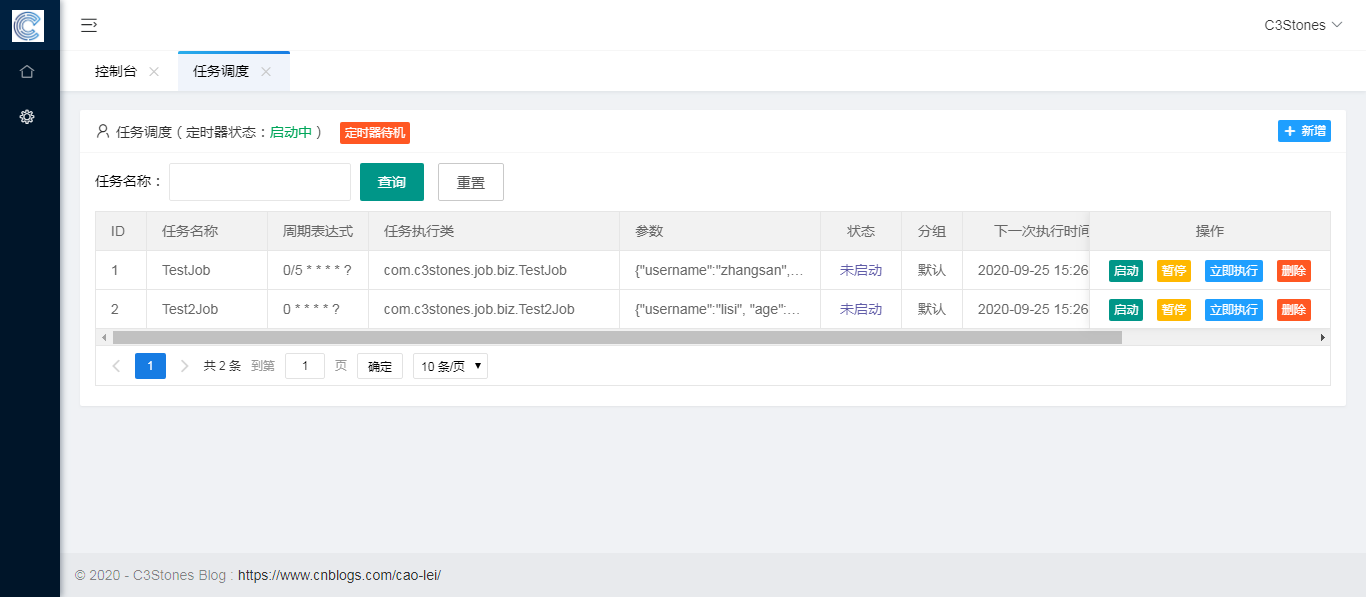This screenshot has width=1366, height=597.
Task: Click the table scrollbar right arrow
Action: coord(1323,338)
